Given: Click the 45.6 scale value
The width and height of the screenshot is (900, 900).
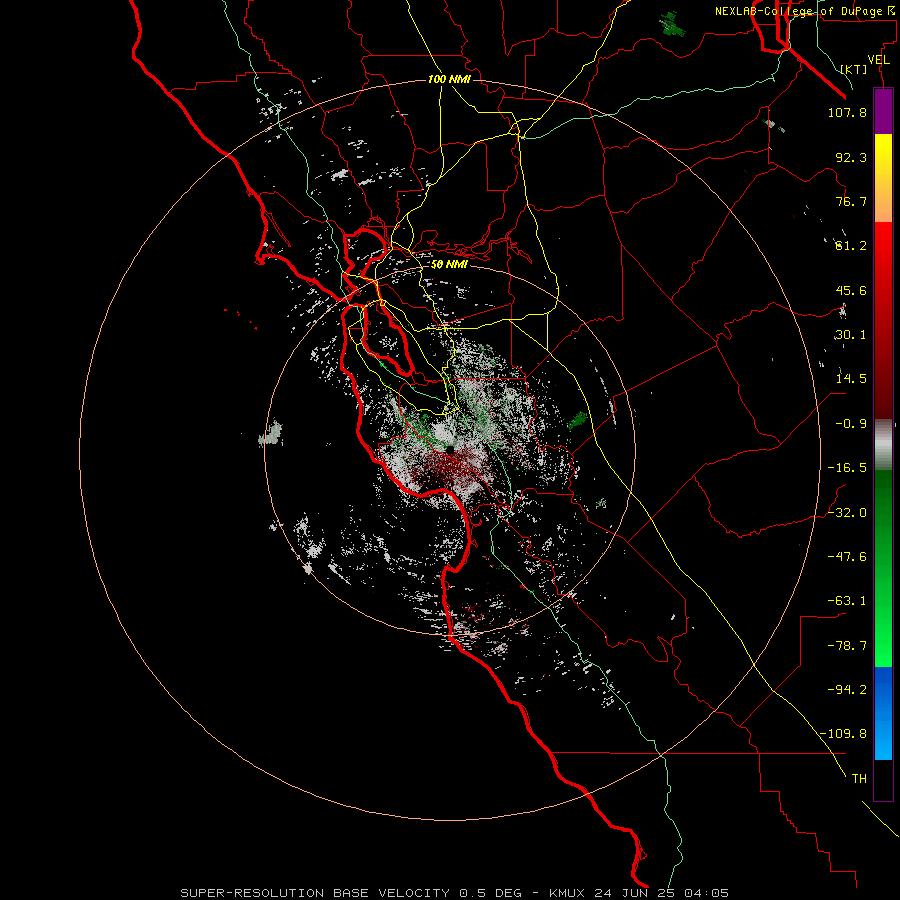Looking at the screenshot, I should click(851, 290).
